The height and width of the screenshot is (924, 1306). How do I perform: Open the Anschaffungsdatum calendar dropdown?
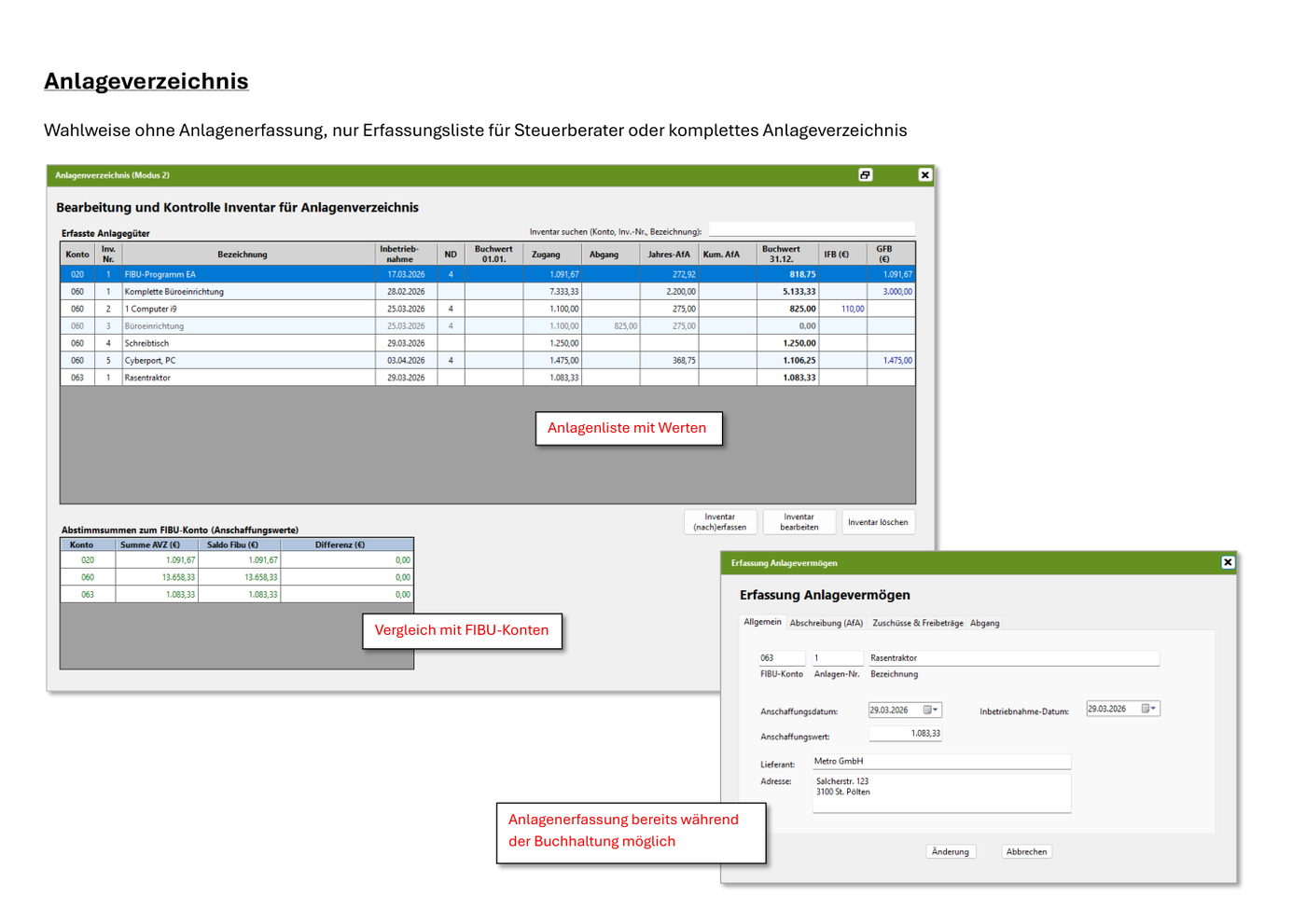tap(931, 710)
